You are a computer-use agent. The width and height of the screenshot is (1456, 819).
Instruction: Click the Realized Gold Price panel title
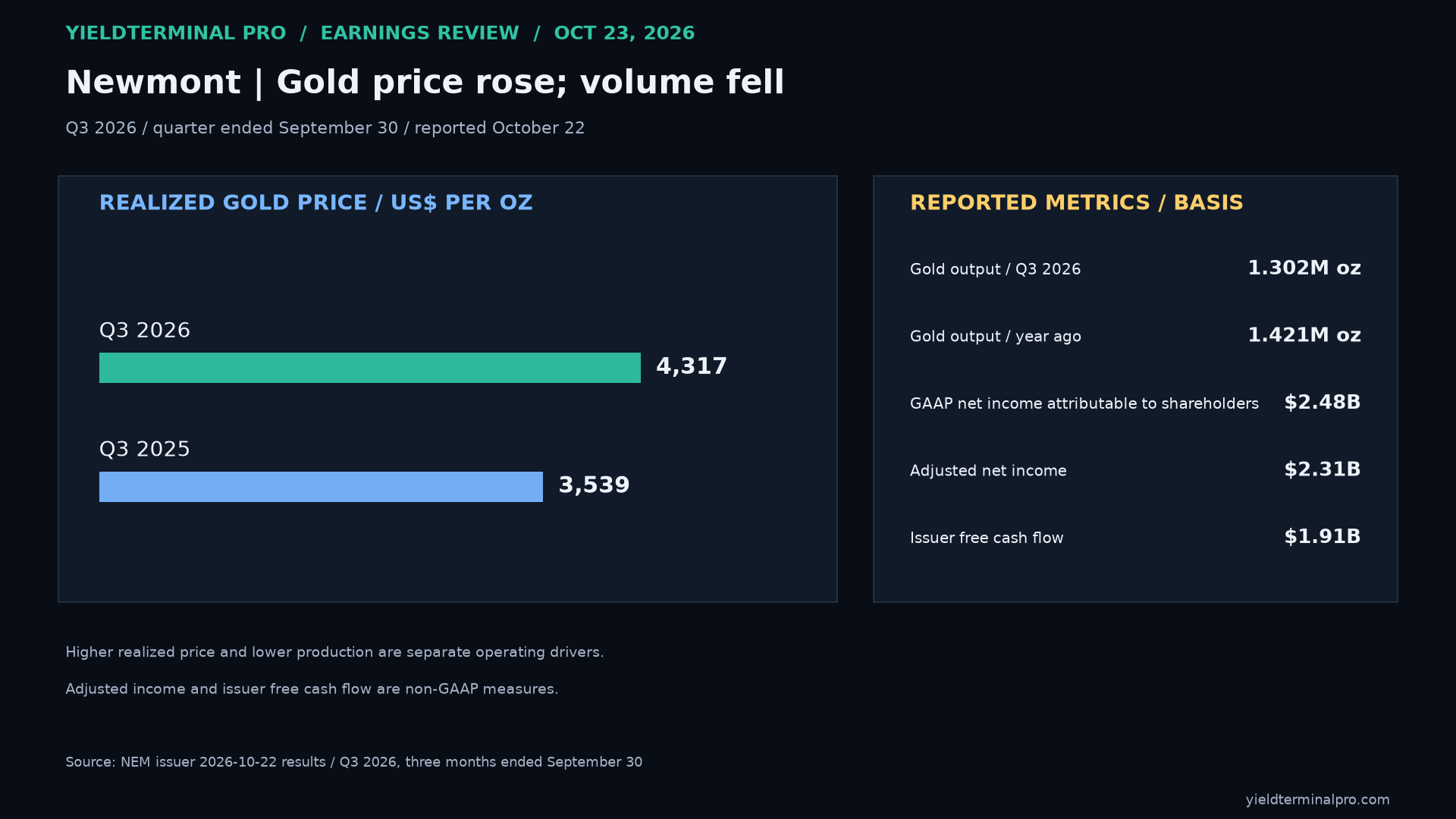pos(316,203)
